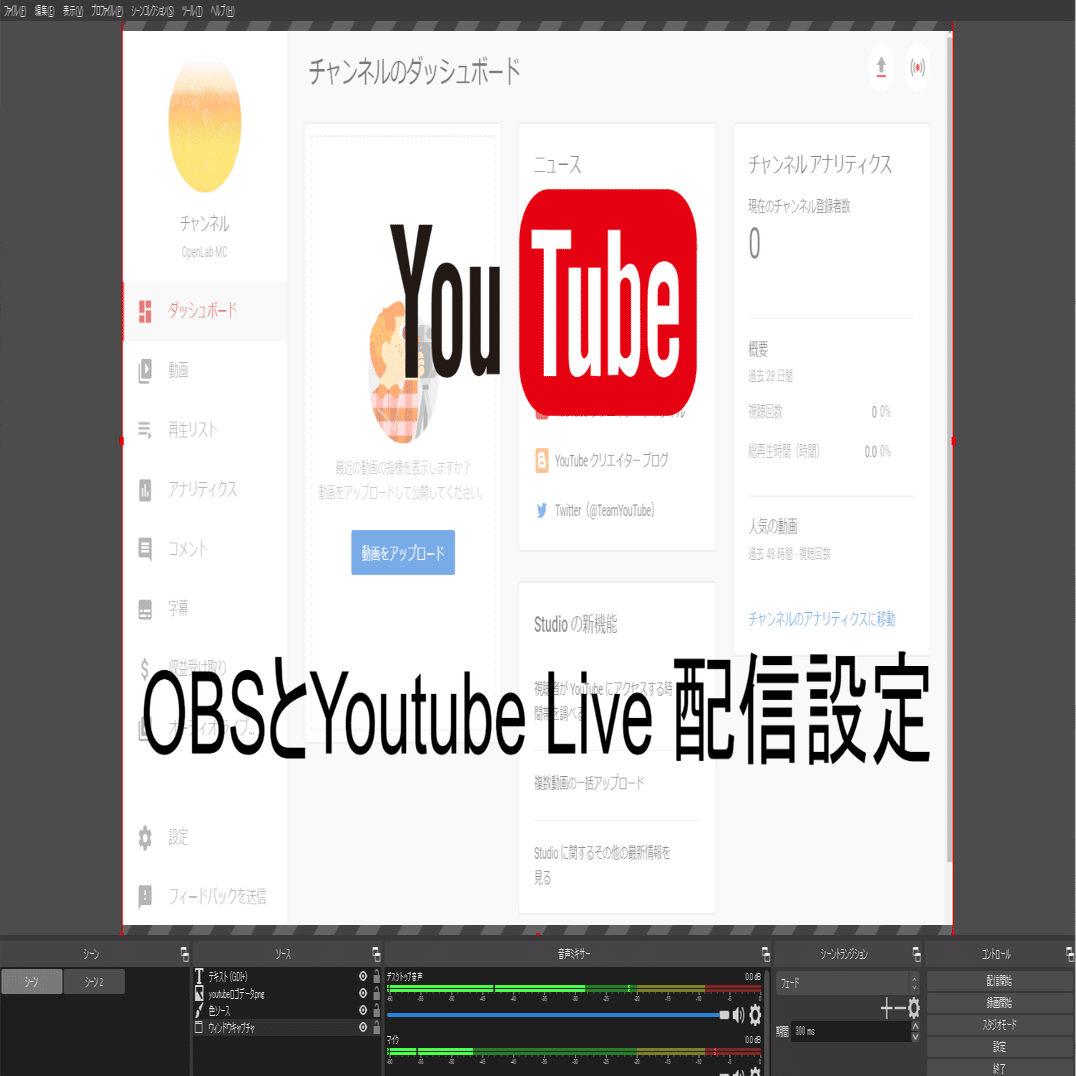Undock the シーントランジション panel with float icon
This screenshot has width=1076, height=1076.
click(916, 954)
